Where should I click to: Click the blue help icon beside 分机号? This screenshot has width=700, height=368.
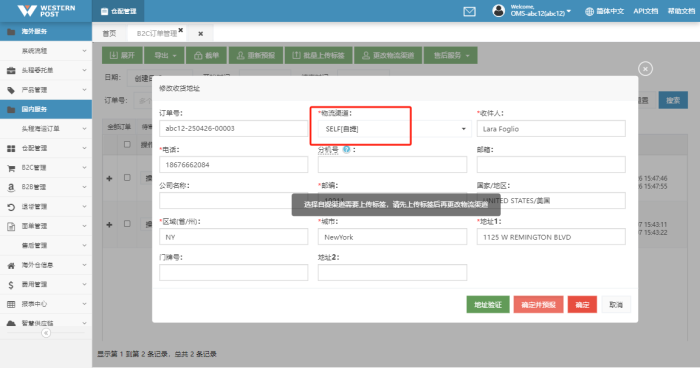point(346,150)
